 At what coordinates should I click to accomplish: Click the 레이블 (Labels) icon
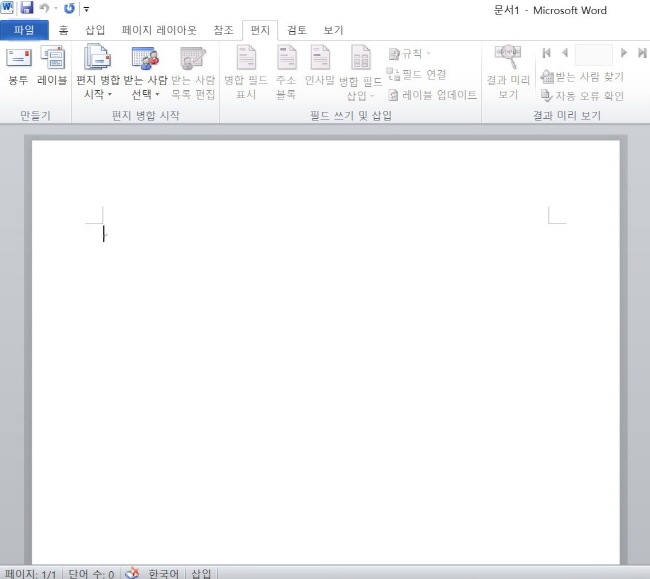tap(52, 59)
